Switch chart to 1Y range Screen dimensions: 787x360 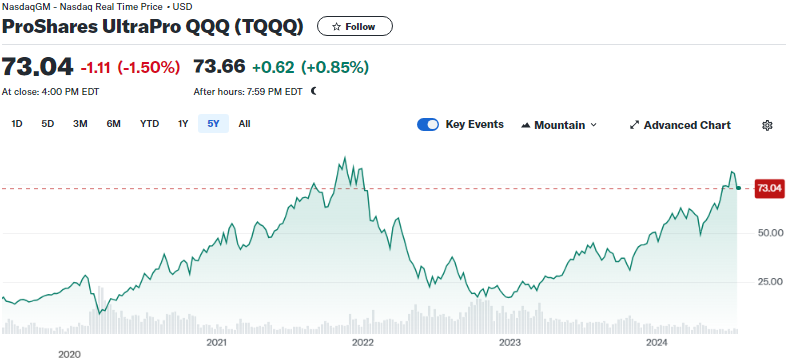(183, 124)
